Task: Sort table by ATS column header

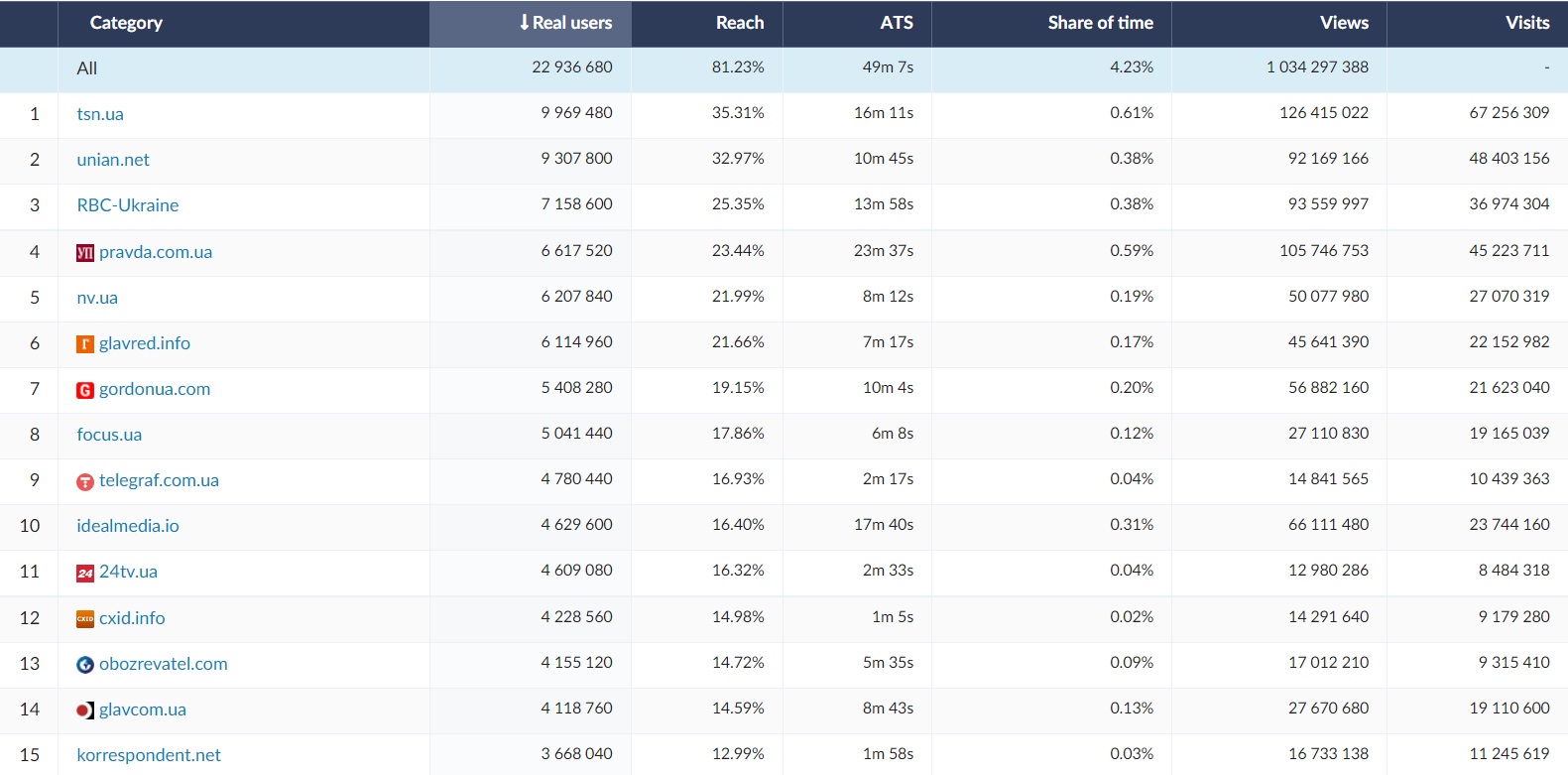Action: (x=896, y=23)
